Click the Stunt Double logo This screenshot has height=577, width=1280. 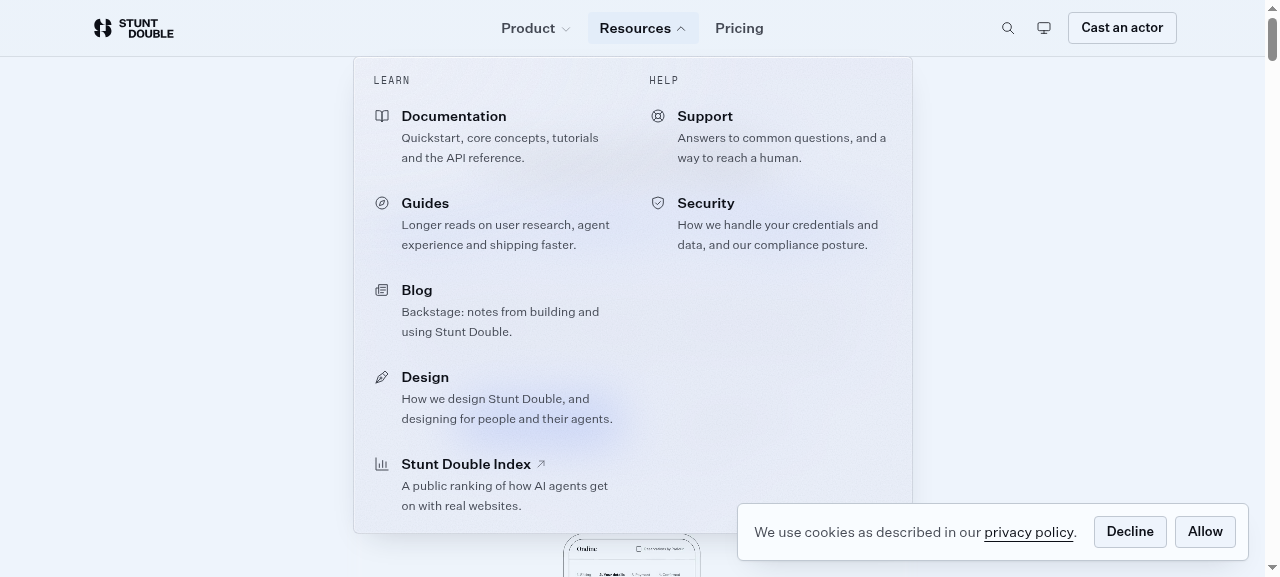tap(133, 28)
